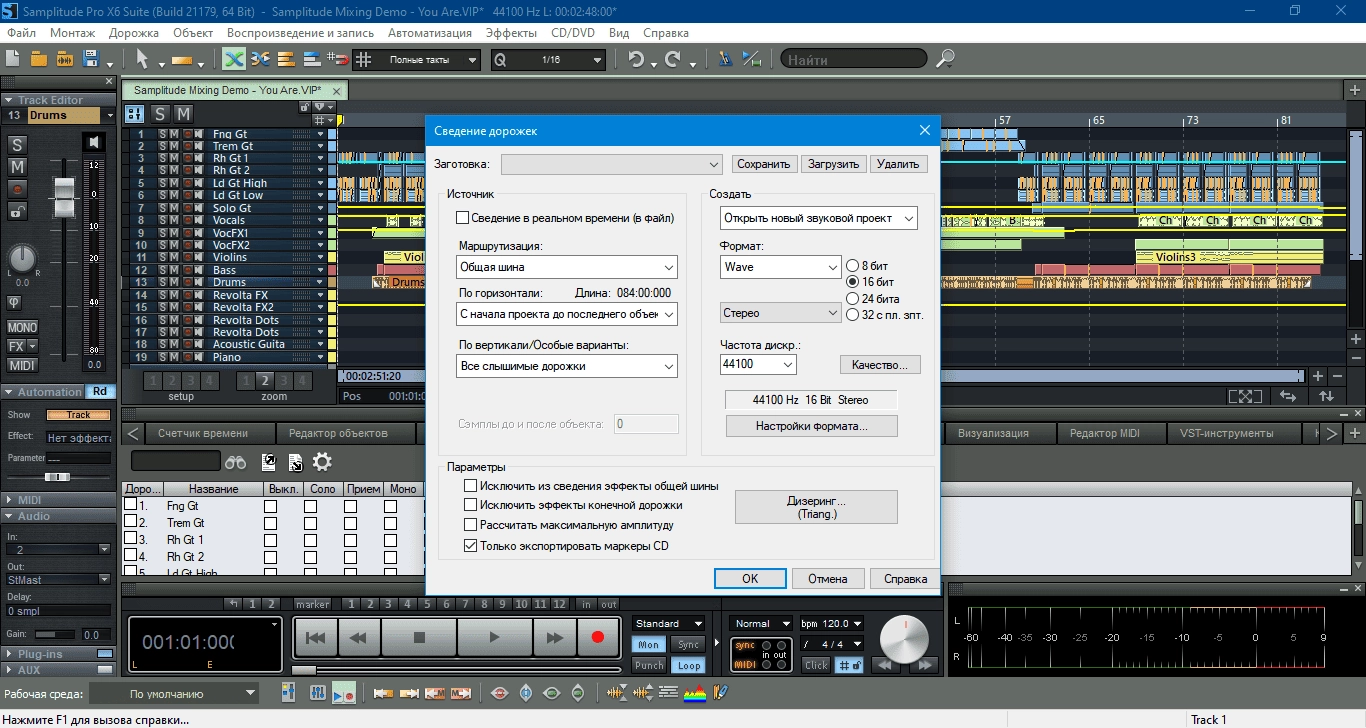
Task: Open the По горизонтали range dropdown
Action: pyautogui.click(x=567, y=315)
